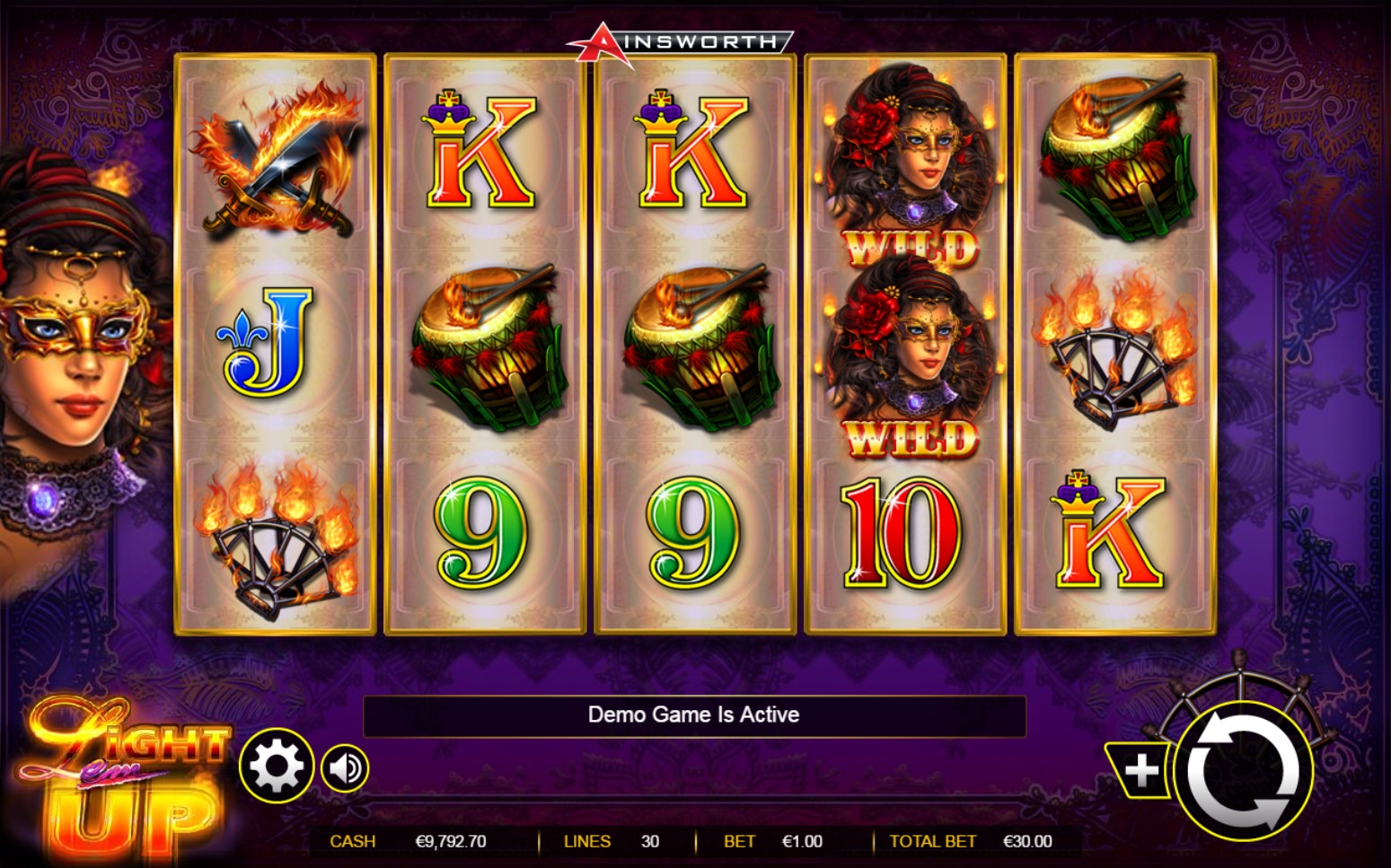Expand bet options with the plus button

[1140, 770]
